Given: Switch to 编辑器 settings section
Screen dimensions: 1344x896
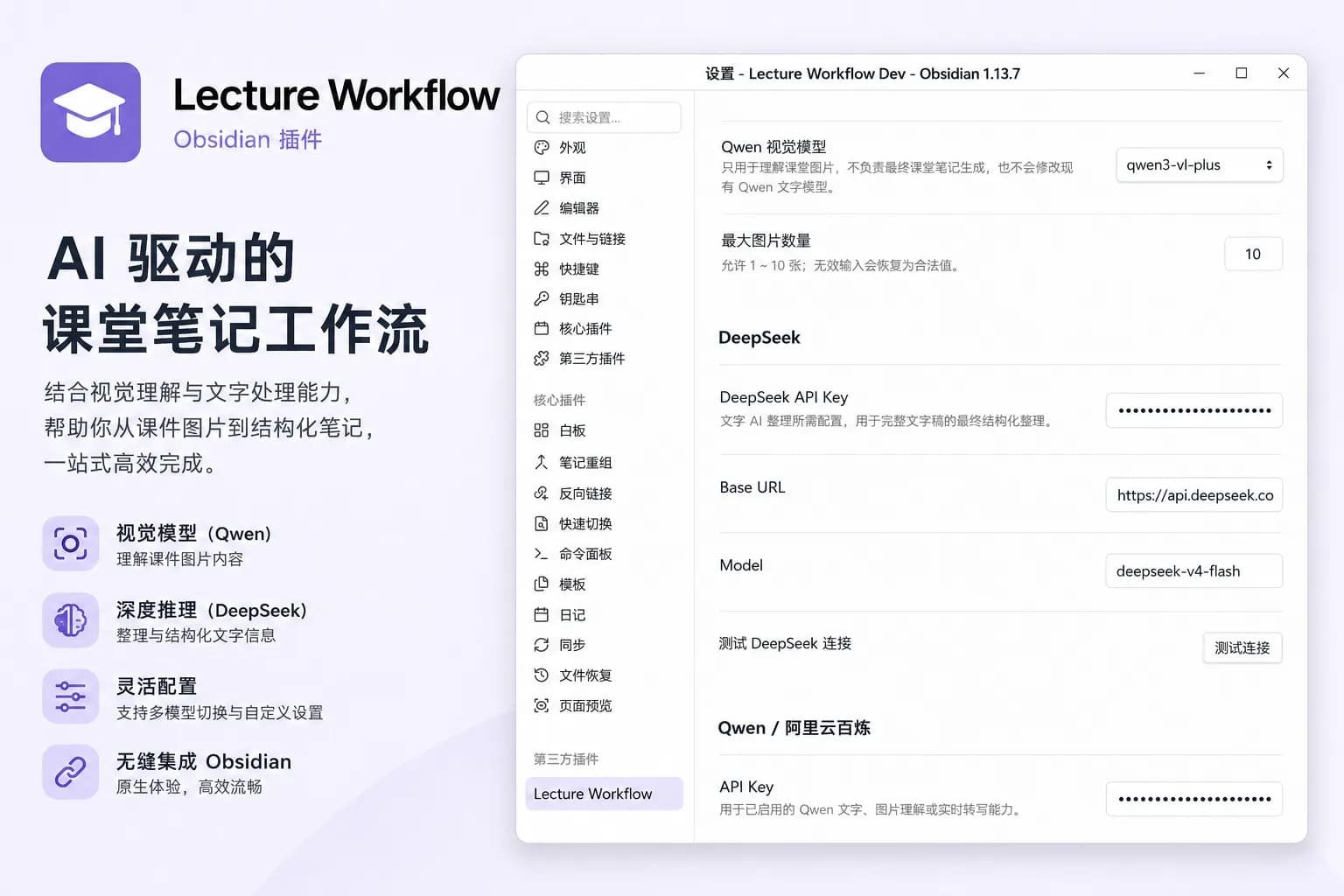Looking at the screenshot, I should (604, 208).
